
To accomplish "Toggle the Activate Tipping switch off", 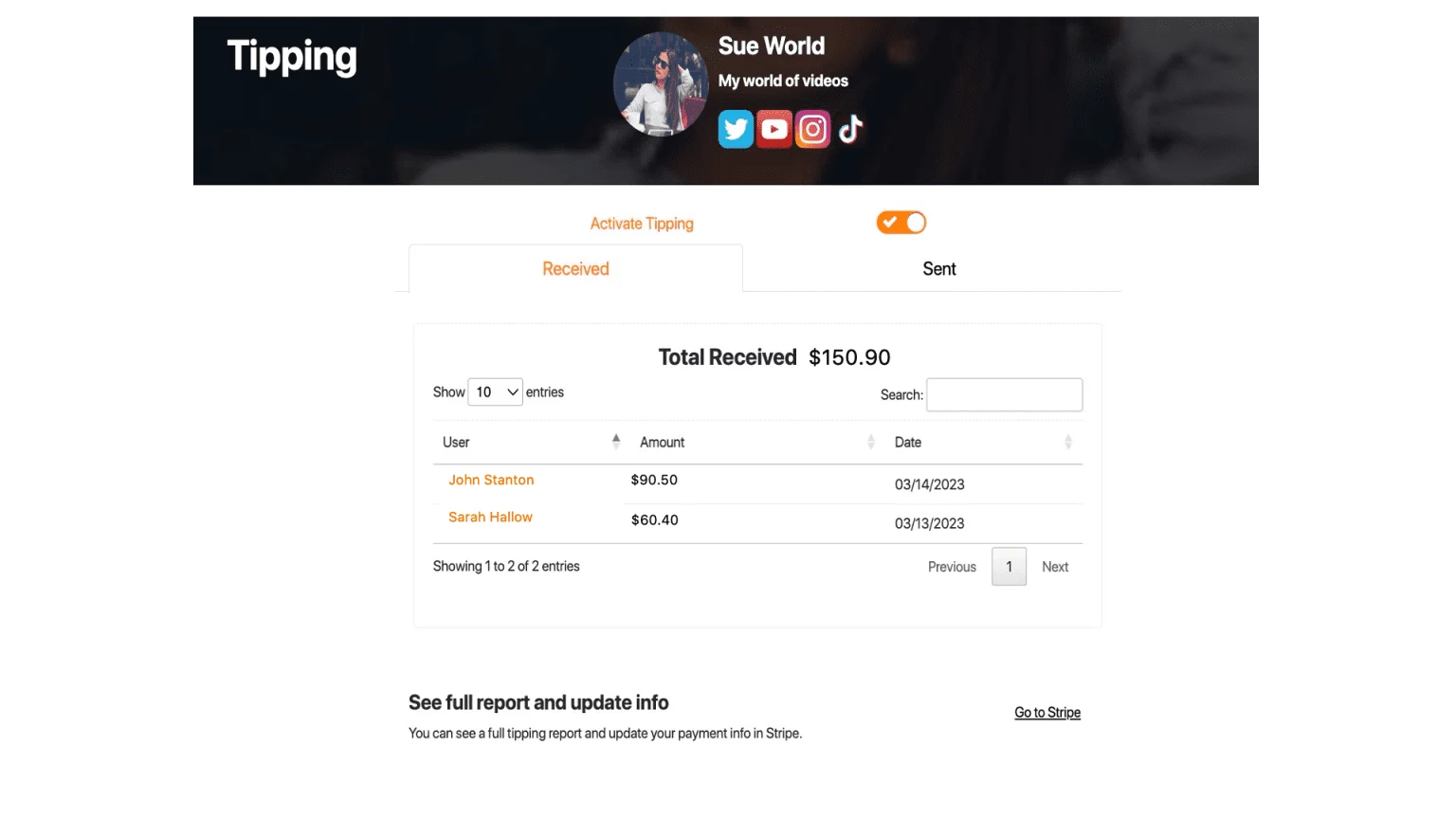I will click(x=901, y=223).
